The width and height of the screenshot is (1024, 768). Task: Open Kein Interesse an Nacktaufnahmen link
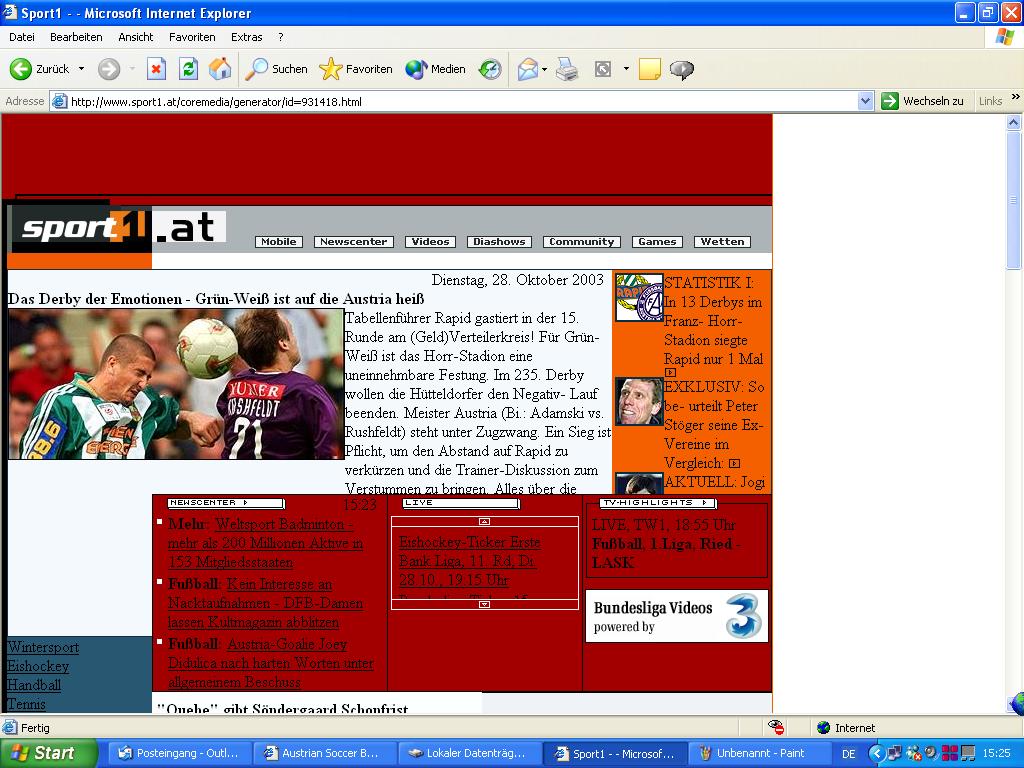(x=265, y=603)
